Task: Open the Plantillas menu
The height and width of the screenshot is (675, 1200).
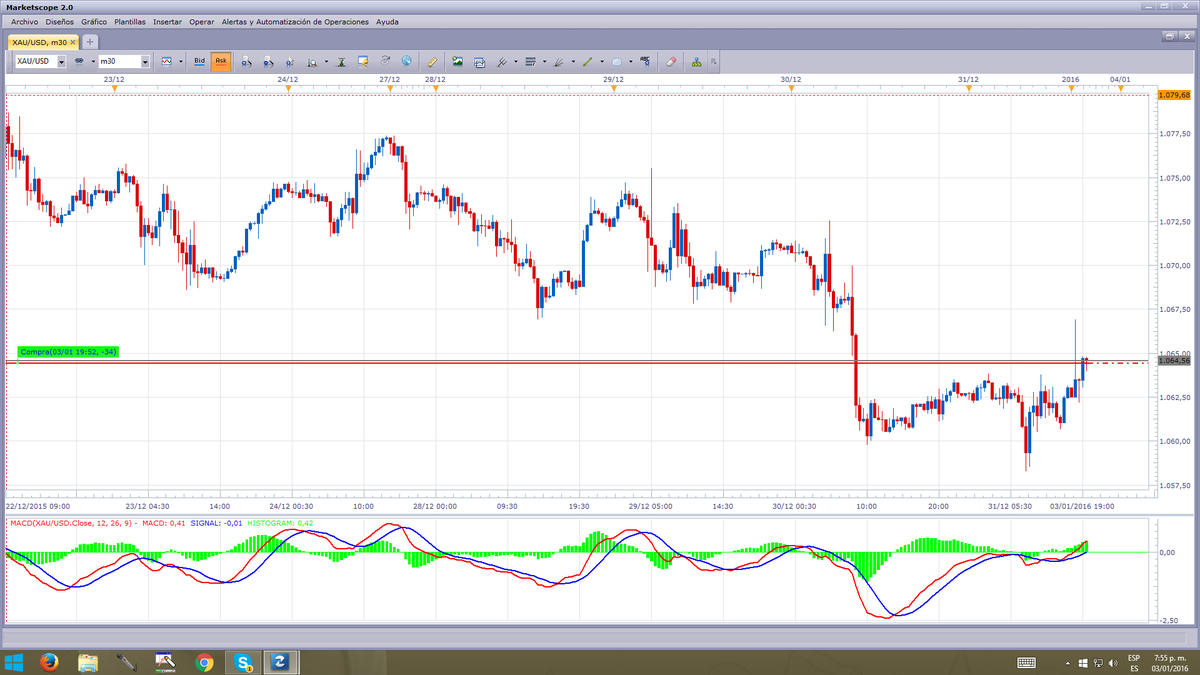Action: pos(130,21)
